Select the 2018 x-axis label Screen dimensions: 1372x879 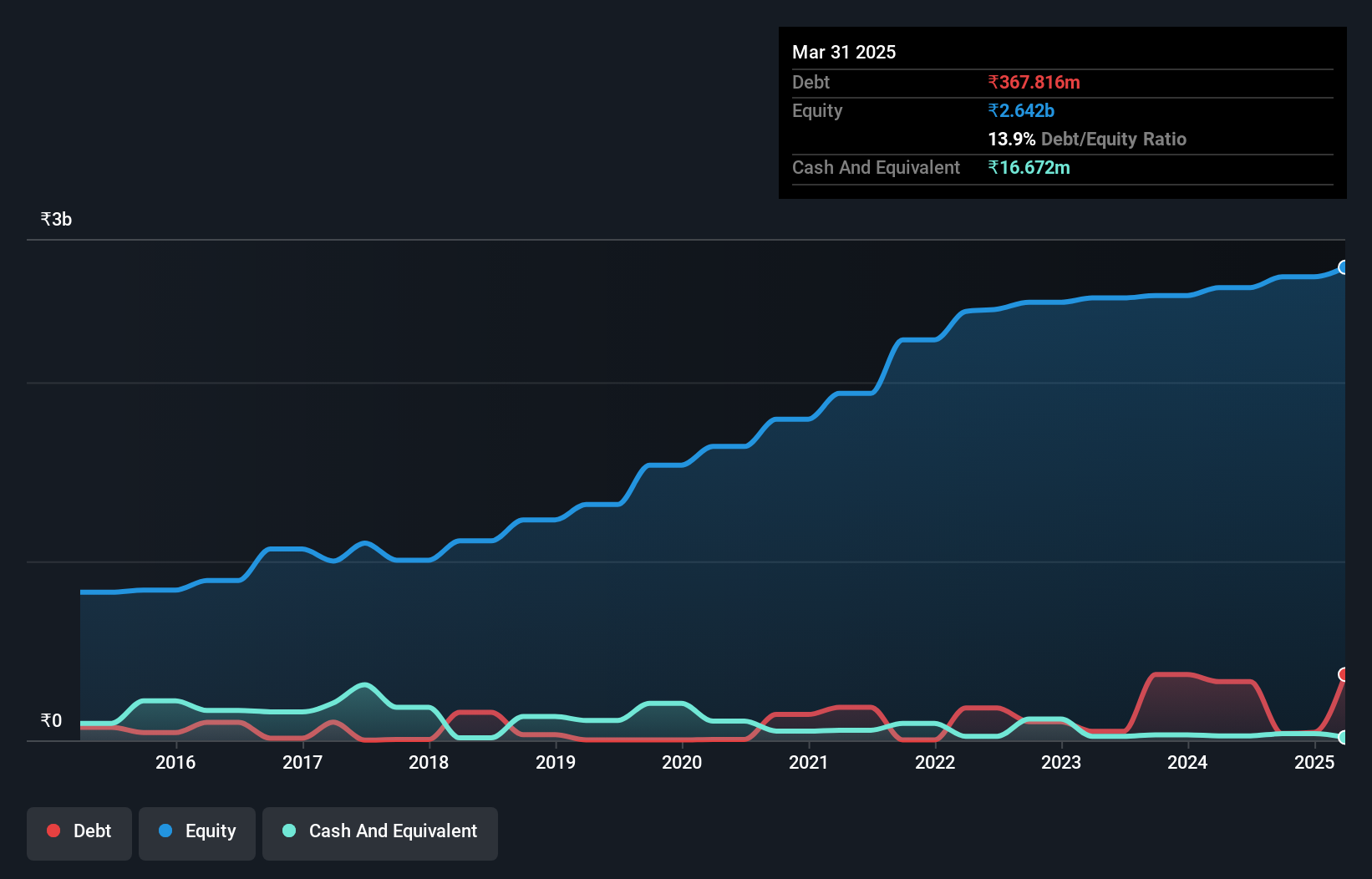pos(429,762)
